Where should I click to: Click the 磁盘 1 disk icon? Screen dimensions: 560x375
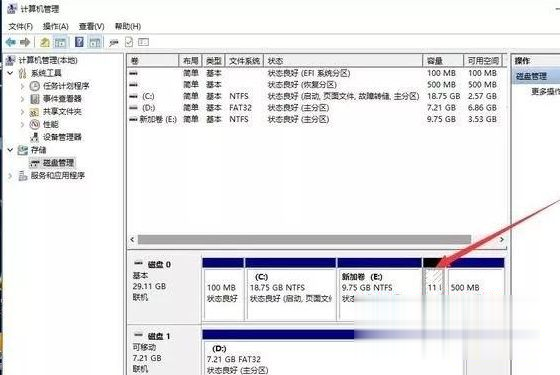[138, 335]
